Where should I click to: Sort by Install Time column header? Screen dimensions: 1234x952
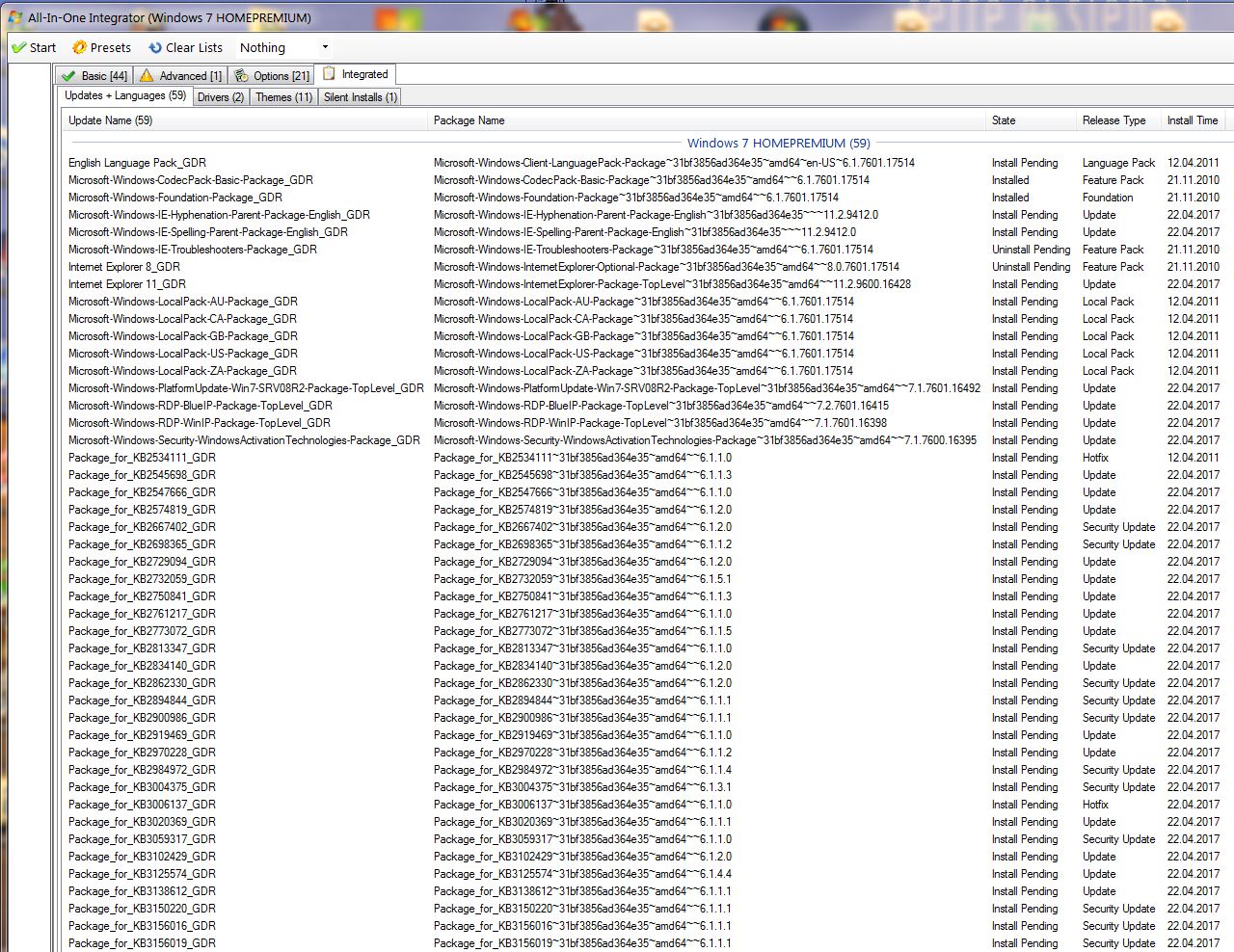[1195, 120]
